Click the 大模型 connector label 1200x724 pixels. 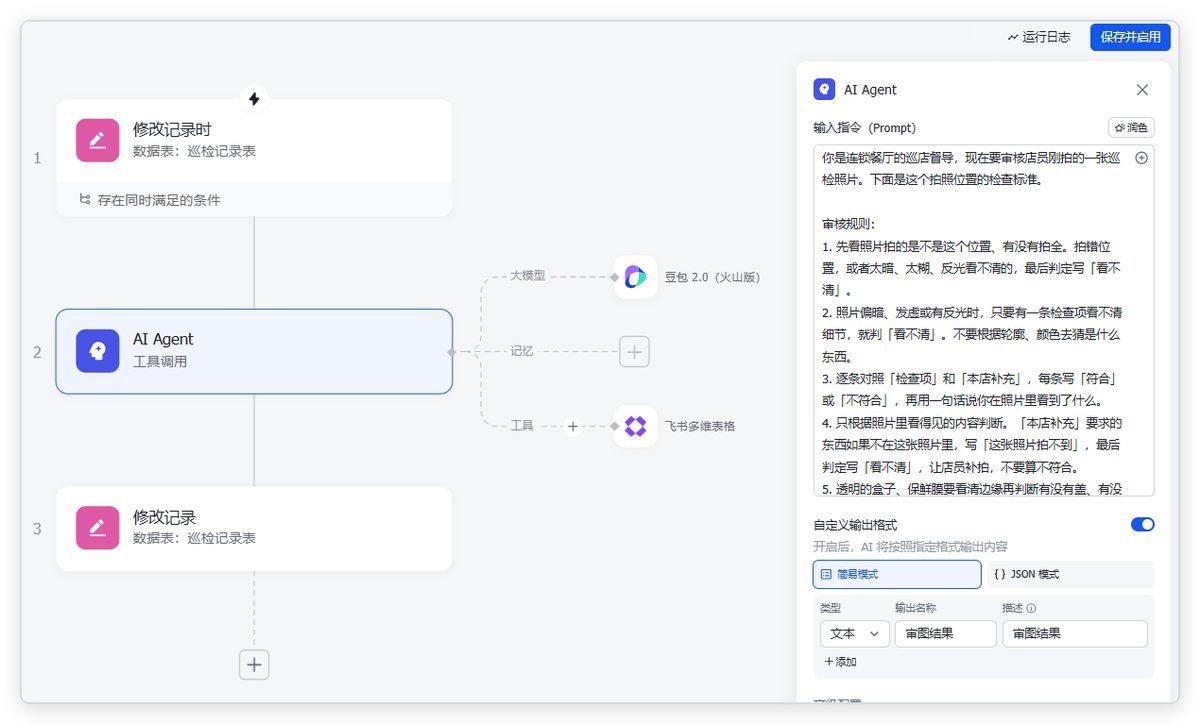(528, 275)
